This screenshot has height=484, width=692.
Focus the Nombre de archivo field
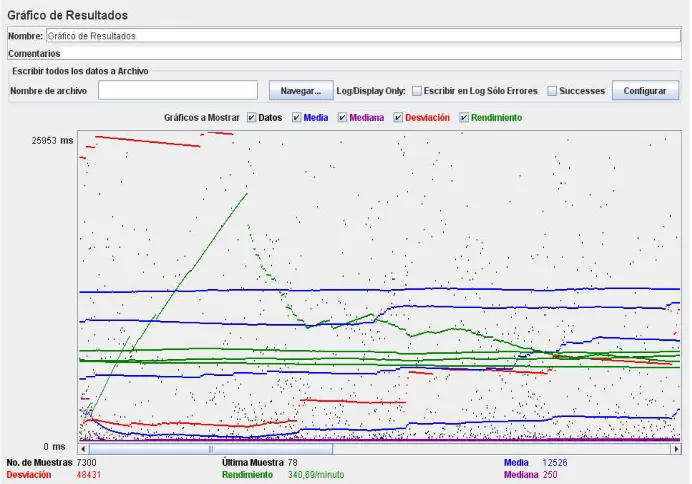point(178,90)
